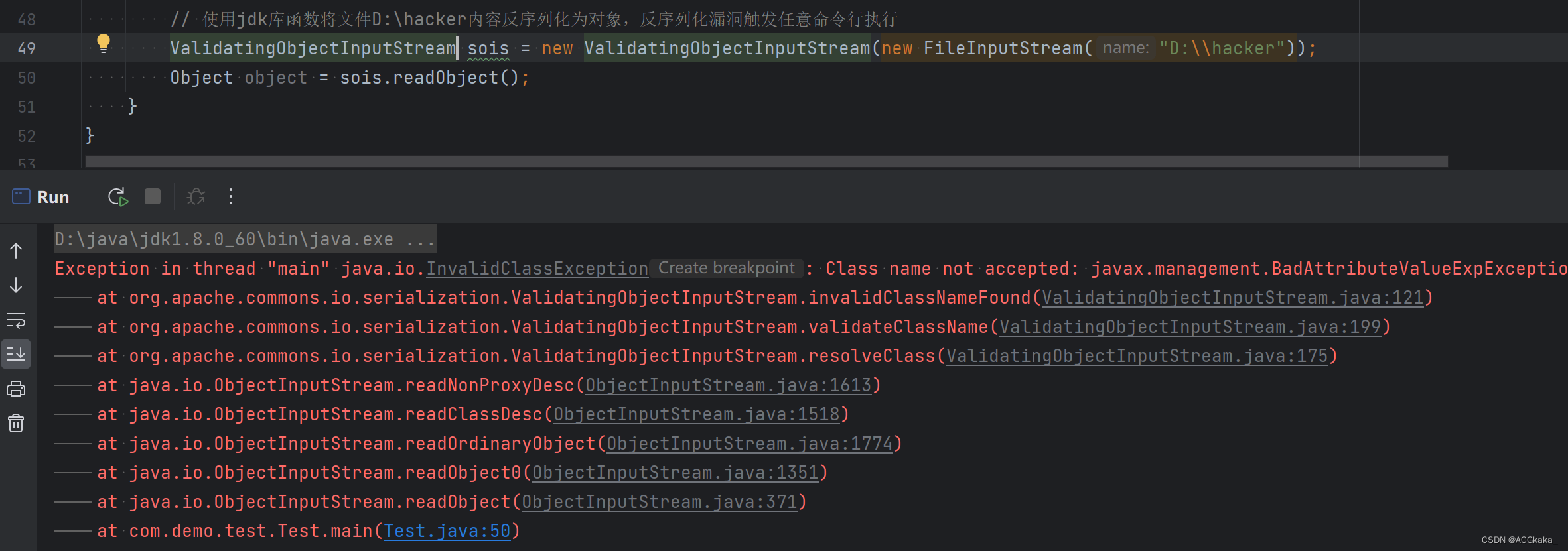
Task: Click line number 52 in gutter
Action: (27, 136)
